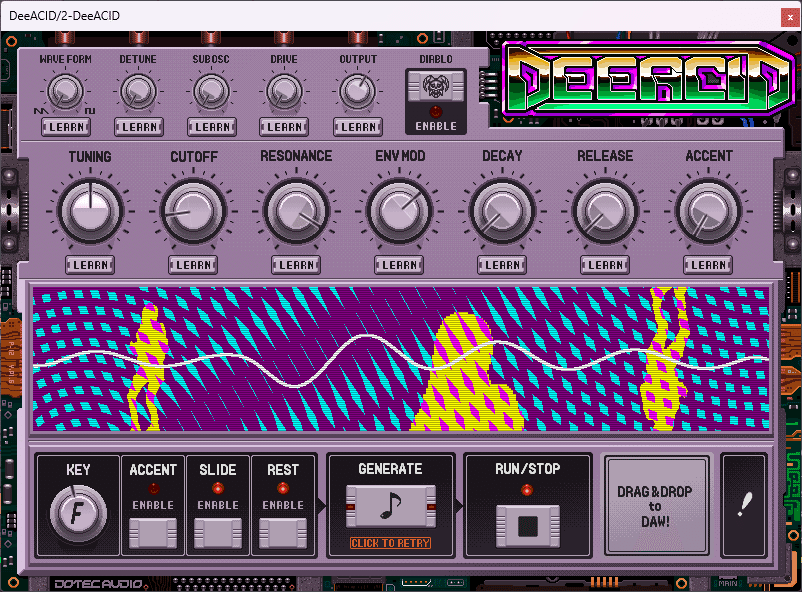Toggle the Rest enable switch
Image resolution: width=802 pixels, height=592 pixels.
click(x=283, y=533)
